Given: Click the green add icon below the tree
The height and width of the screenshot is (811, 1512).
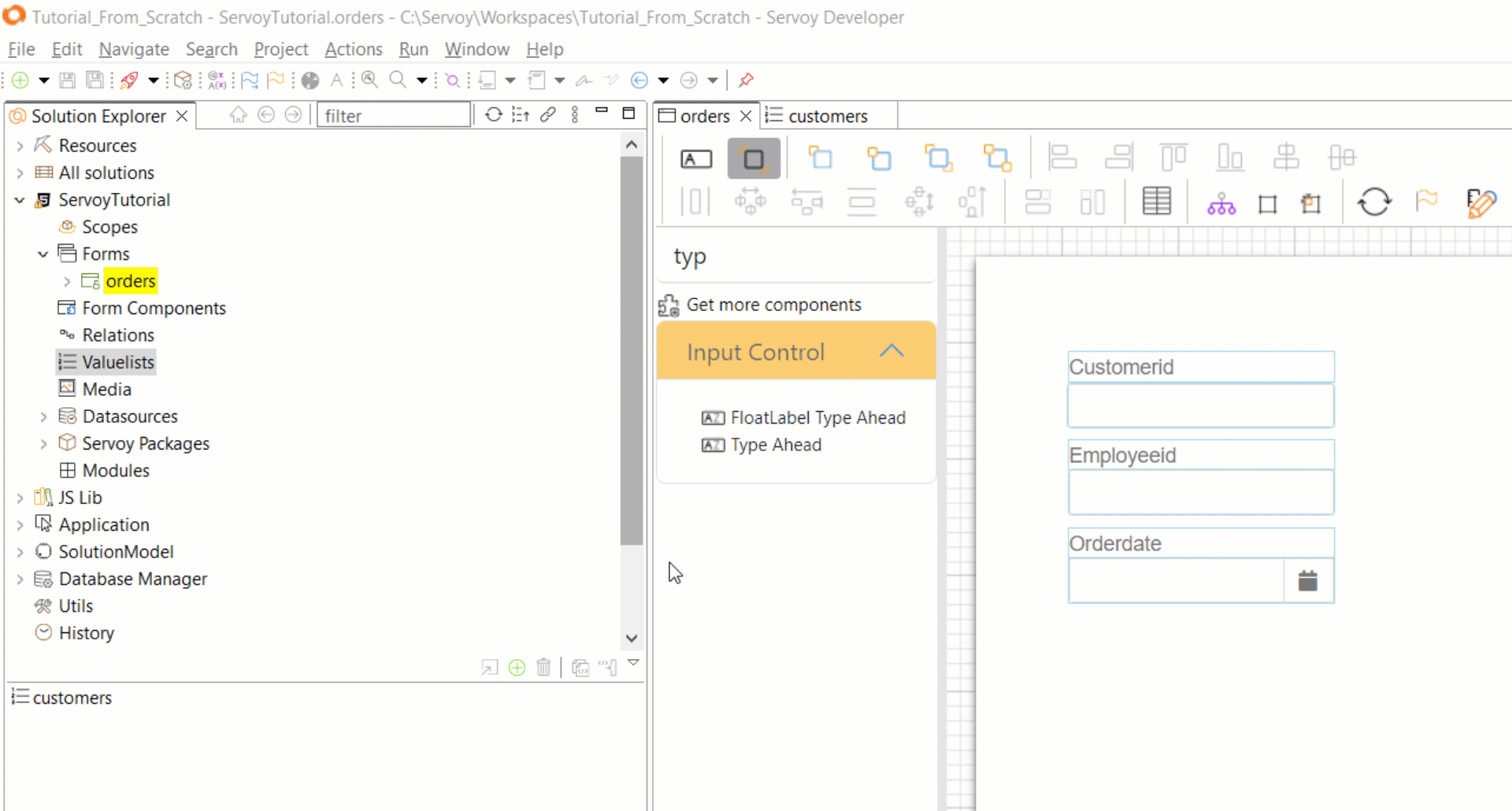Looking at the screenshot, I should click(517, 668).
